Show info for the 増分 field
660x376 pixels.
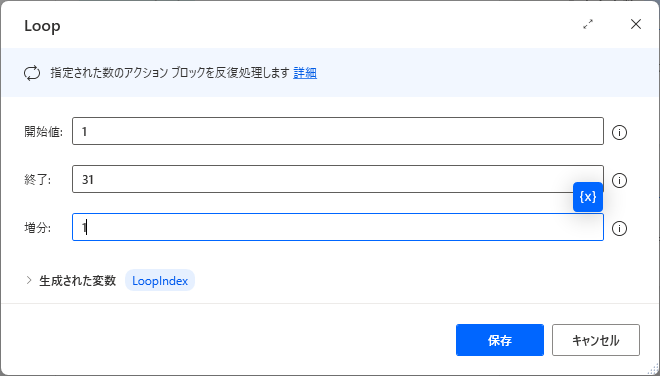click(619, 229)
